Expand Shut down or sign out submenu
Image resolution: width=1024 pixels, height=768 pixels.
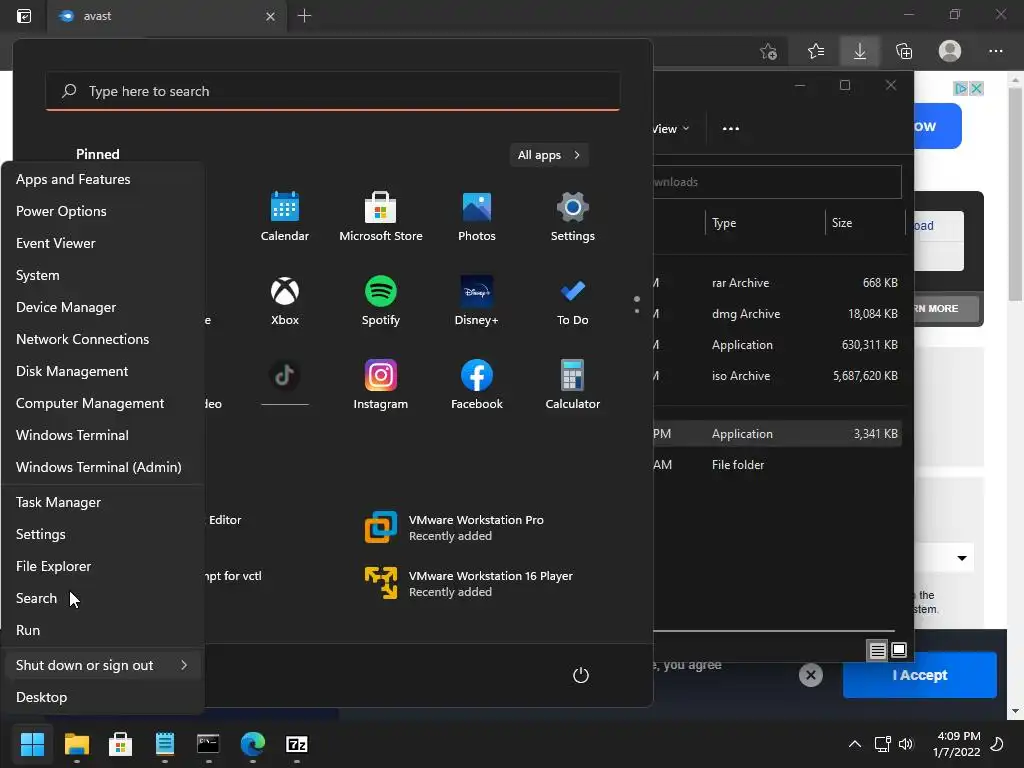pyautogui.click(x=103, y=665)
